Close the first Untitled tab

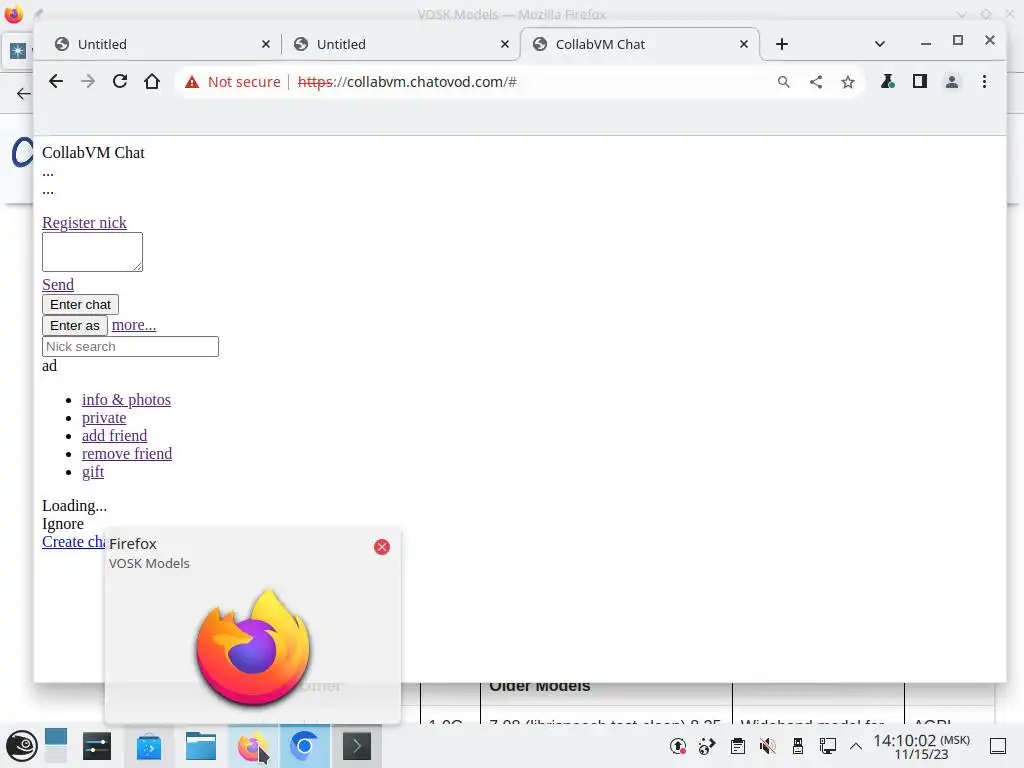click(x=266, y=44)
